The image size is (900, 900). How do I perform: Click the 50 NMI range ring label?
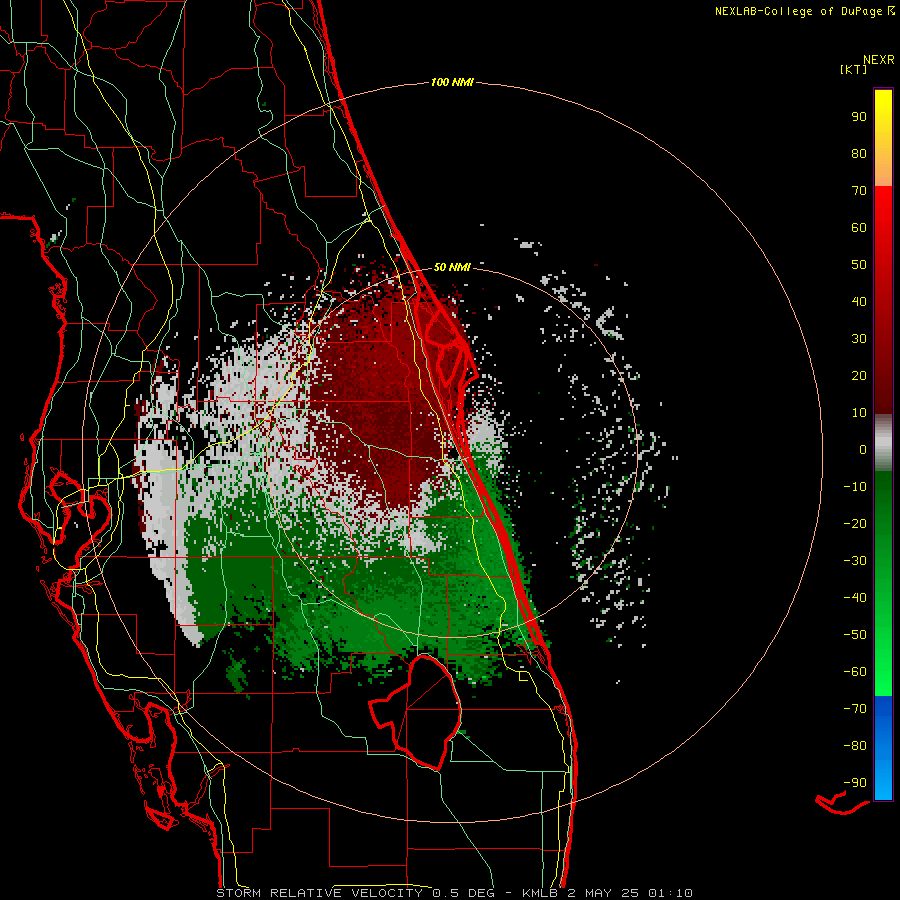click(x=452, y=267)
